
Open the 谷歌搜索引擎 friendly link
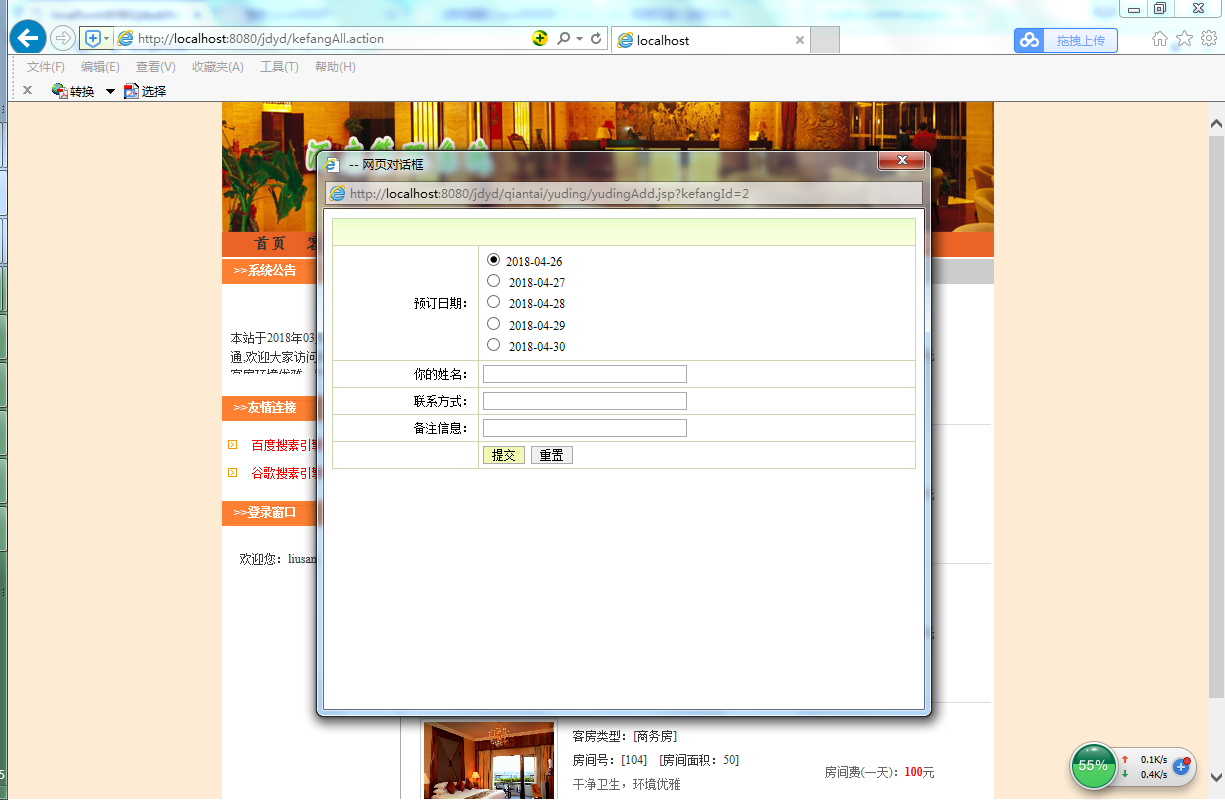(x=285, y=473)
